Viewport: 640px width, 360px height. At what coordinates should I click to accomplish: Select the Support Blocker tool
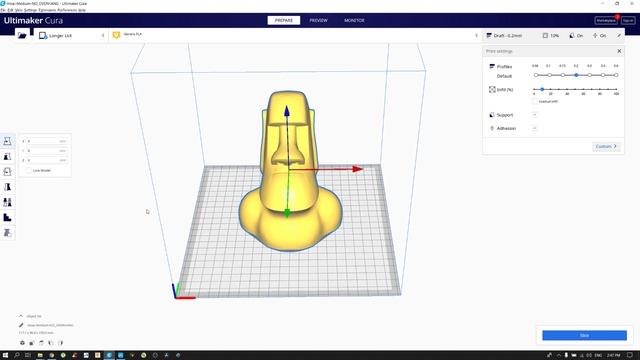tap(7, 218)
